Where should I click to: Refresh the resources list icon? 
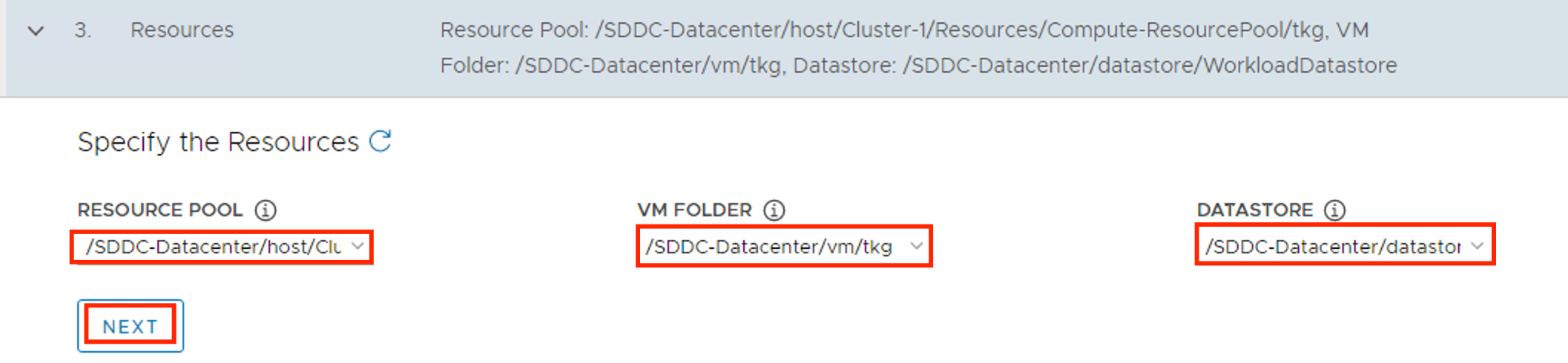pyautogui.click(x=381, y=141)
